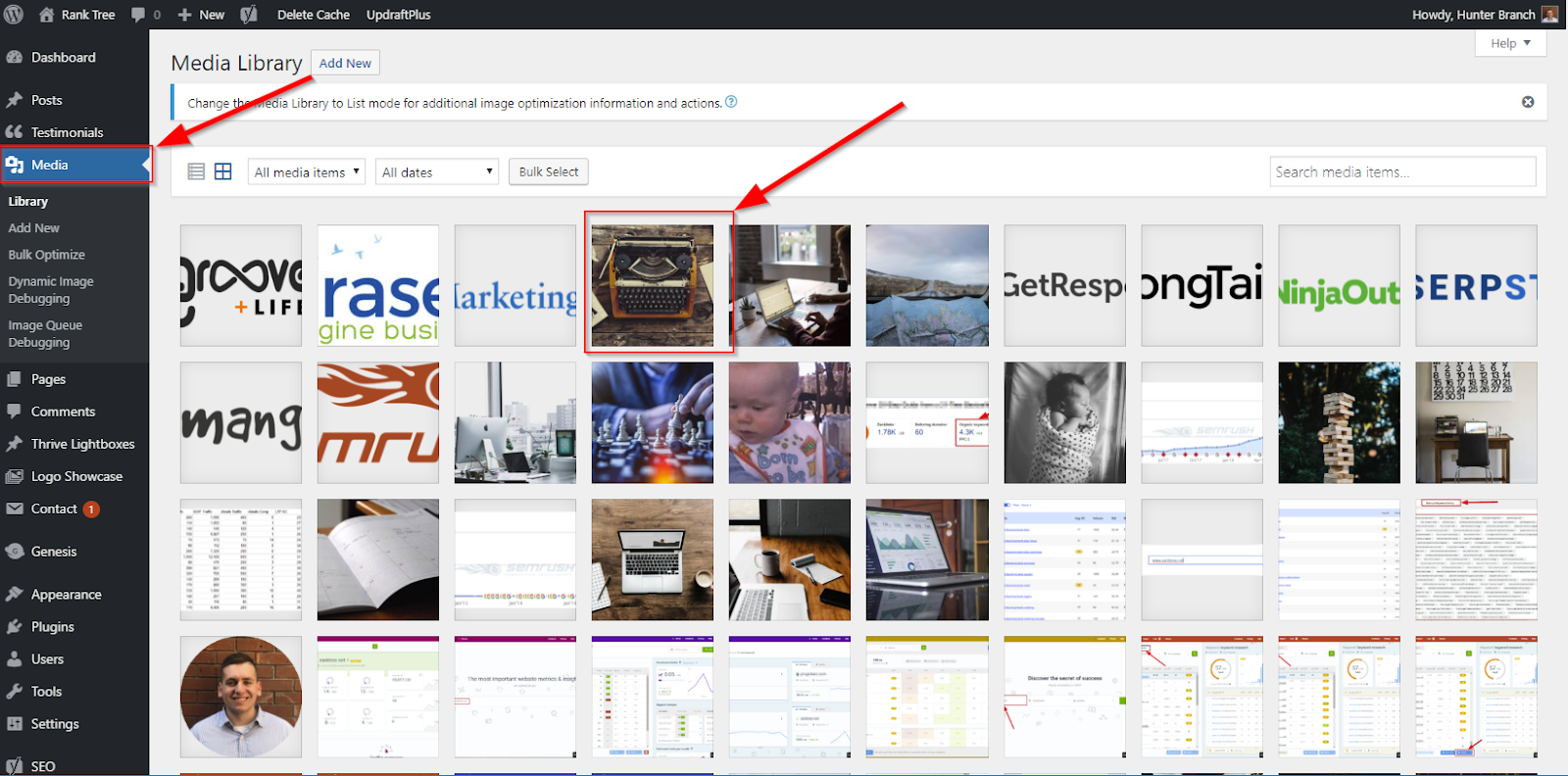Open the Rank Tree site menu

(x=76, y=15)
